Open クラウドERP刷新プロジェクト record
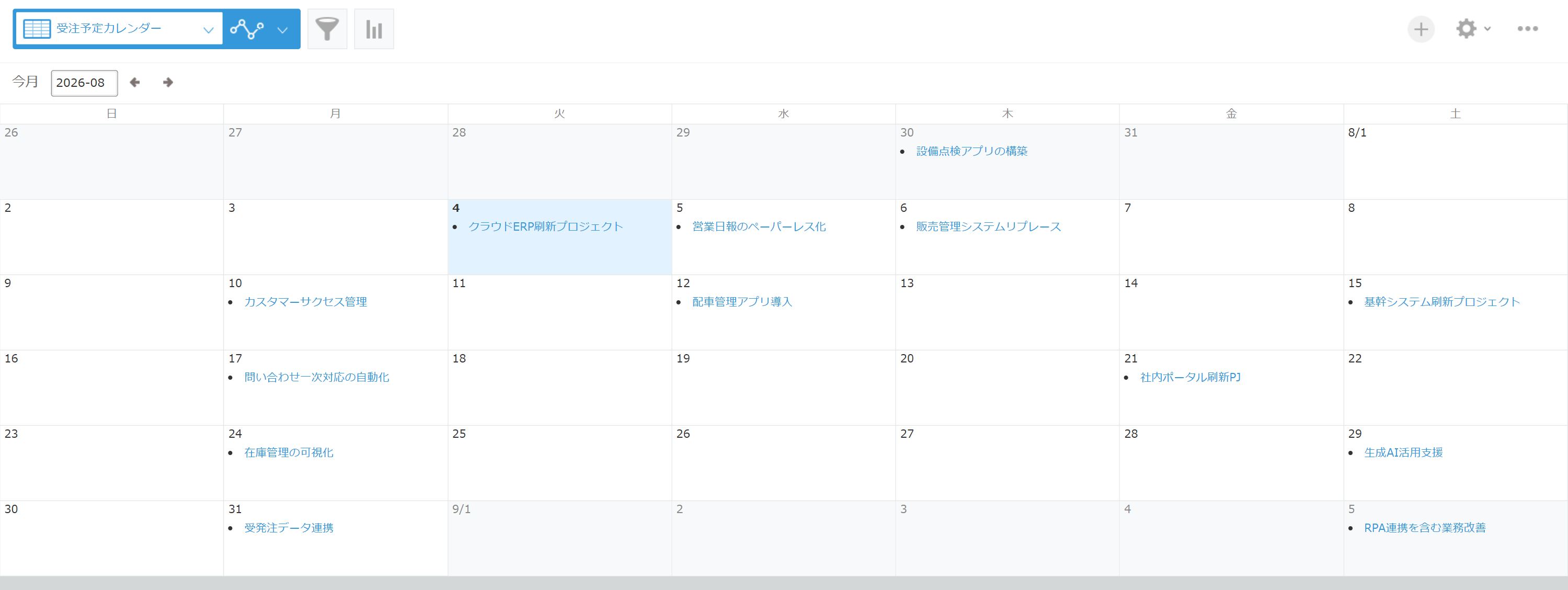Image resolution: width=1568 pixels, height=590 pixels. coord(545,226)
